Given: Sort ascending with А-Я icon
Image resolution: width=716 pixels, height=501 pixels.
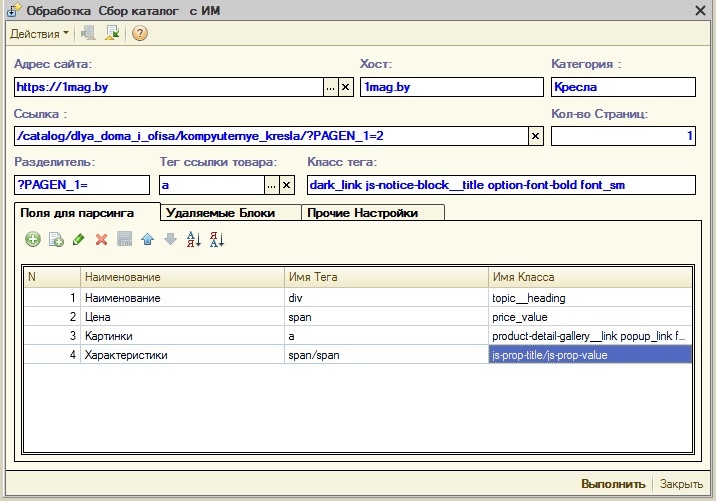Looking at the screenshot, I should click(x=194, y=239).
